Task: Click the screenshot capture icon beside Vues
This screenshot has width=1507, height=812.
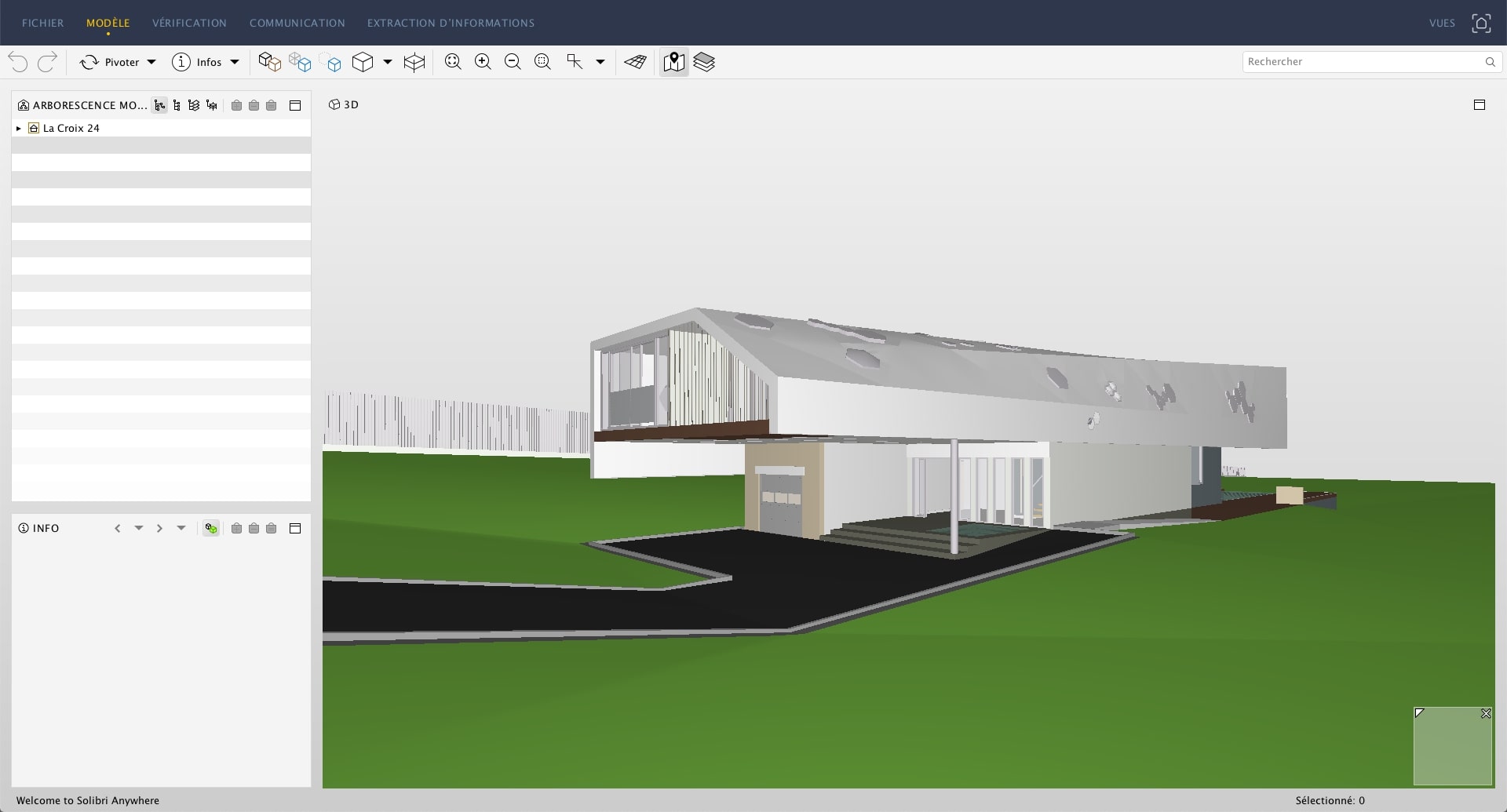Action: 1480,23
